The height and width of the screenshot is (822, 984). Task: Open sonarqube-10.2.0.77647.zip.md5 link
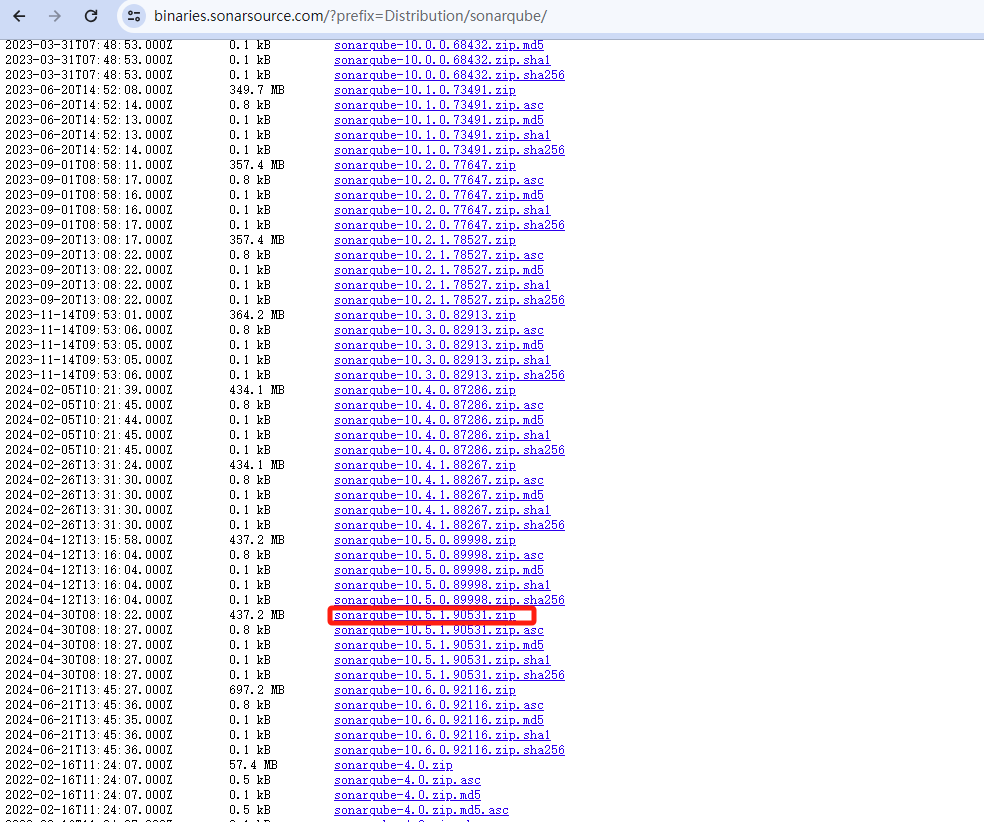439,195
